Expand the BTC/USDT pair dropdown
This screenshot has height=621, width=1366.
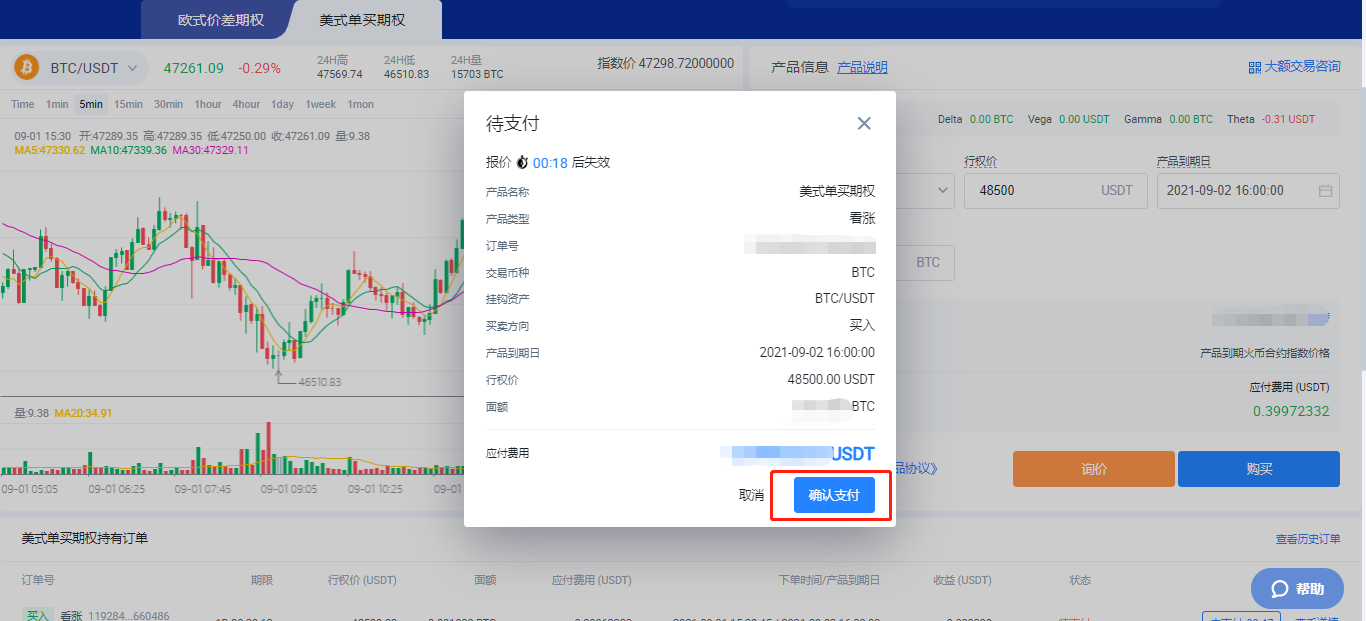93,68
